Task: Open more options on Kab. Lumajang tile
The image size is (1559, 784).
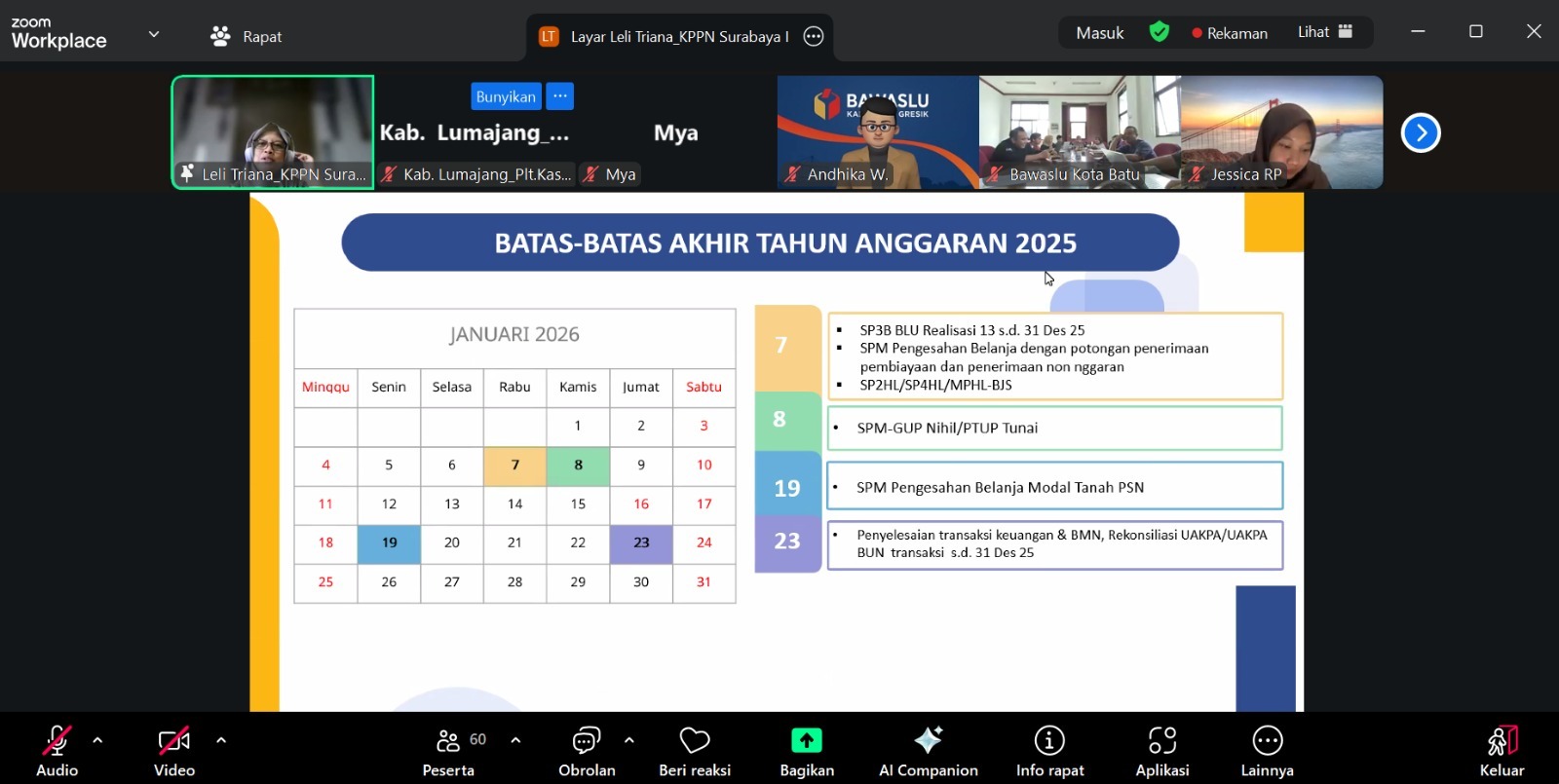Action: click(560, 96)
